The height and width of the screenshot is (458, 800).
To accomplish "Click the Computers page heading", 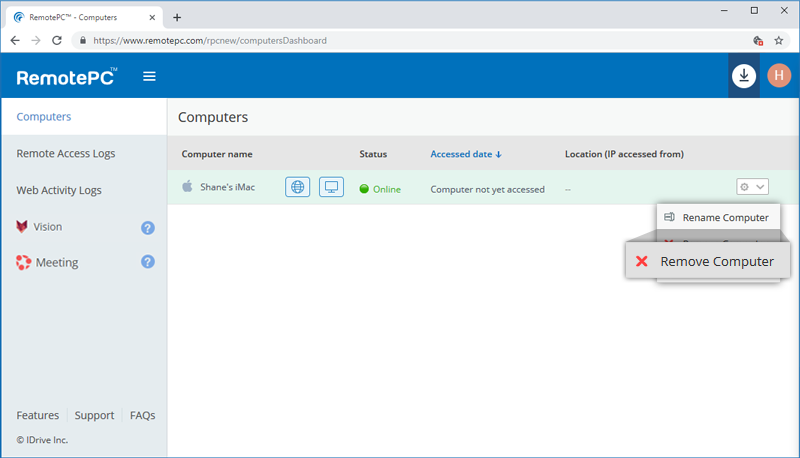I will pos(213,117).
